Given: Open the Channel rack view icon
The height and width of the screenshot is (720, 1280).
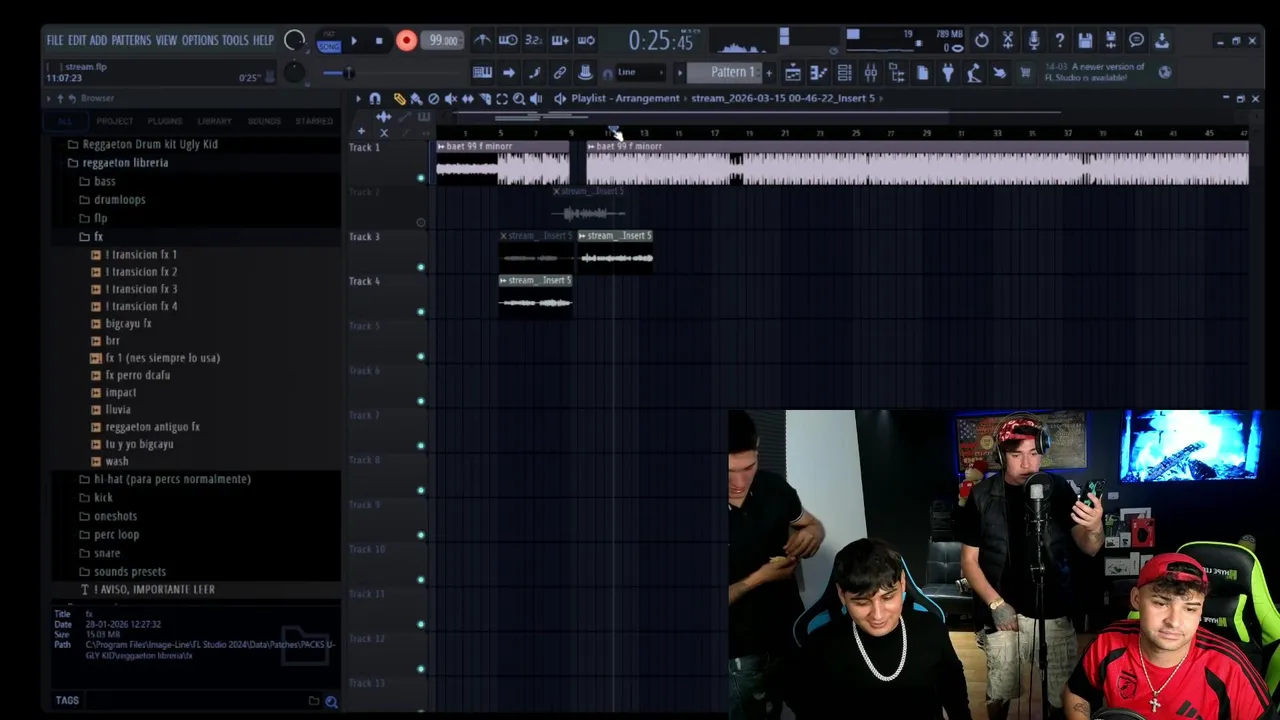Looking at the screenshot, I should (845, 72).
